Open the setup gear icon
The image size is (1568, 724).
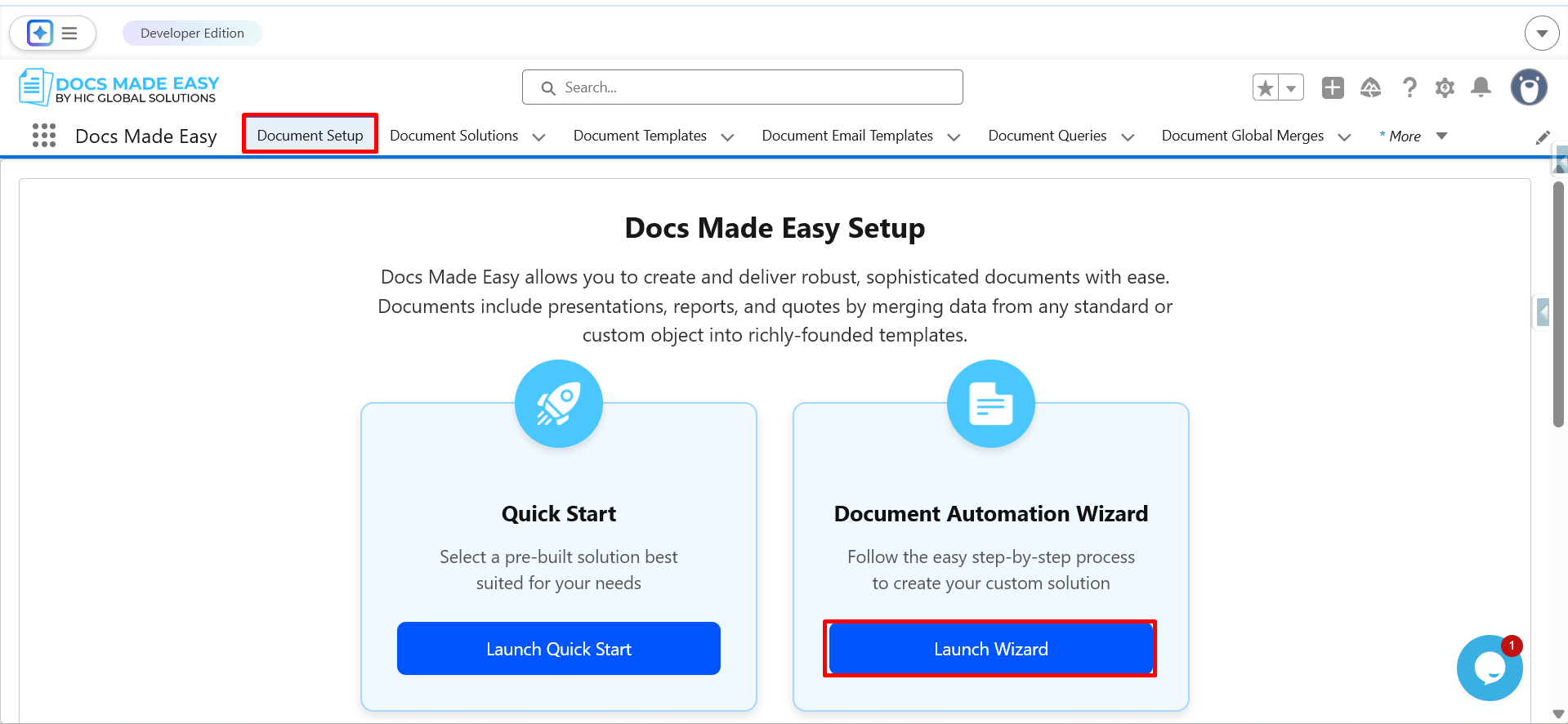(1445, 87)
